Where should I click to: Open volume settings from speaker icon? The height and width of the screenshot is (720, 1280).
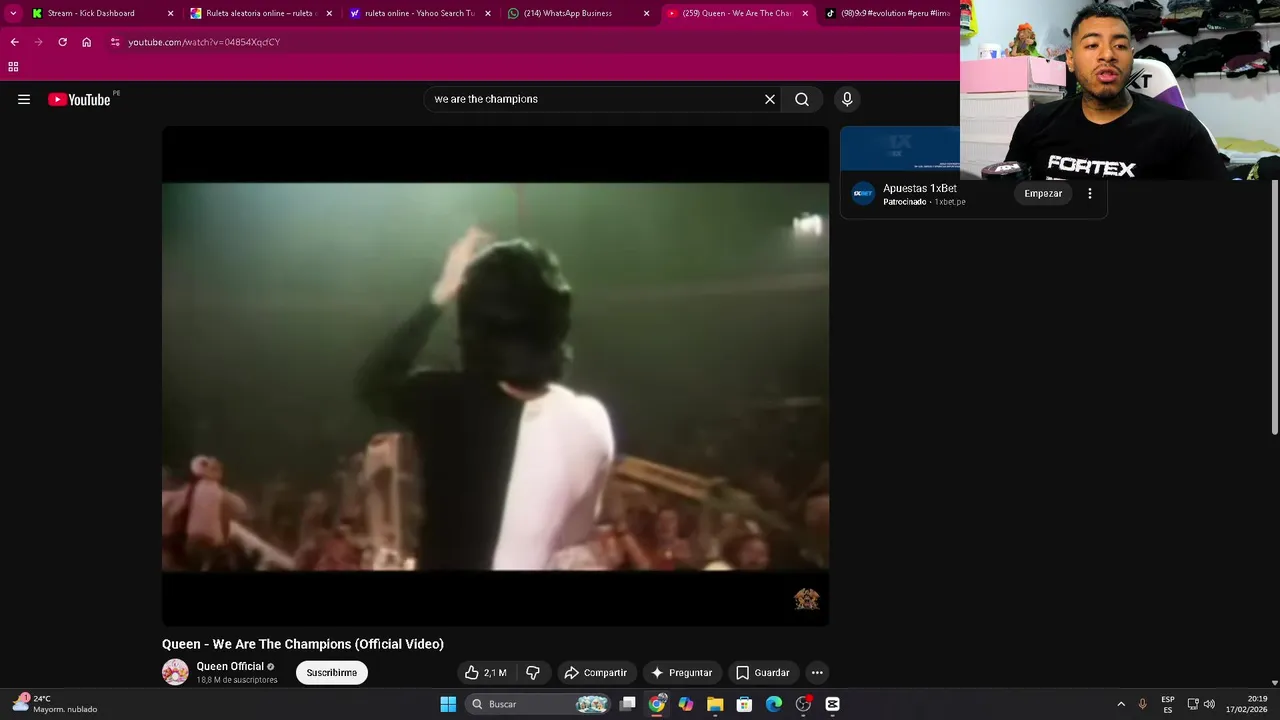[x=1209, y=704]
